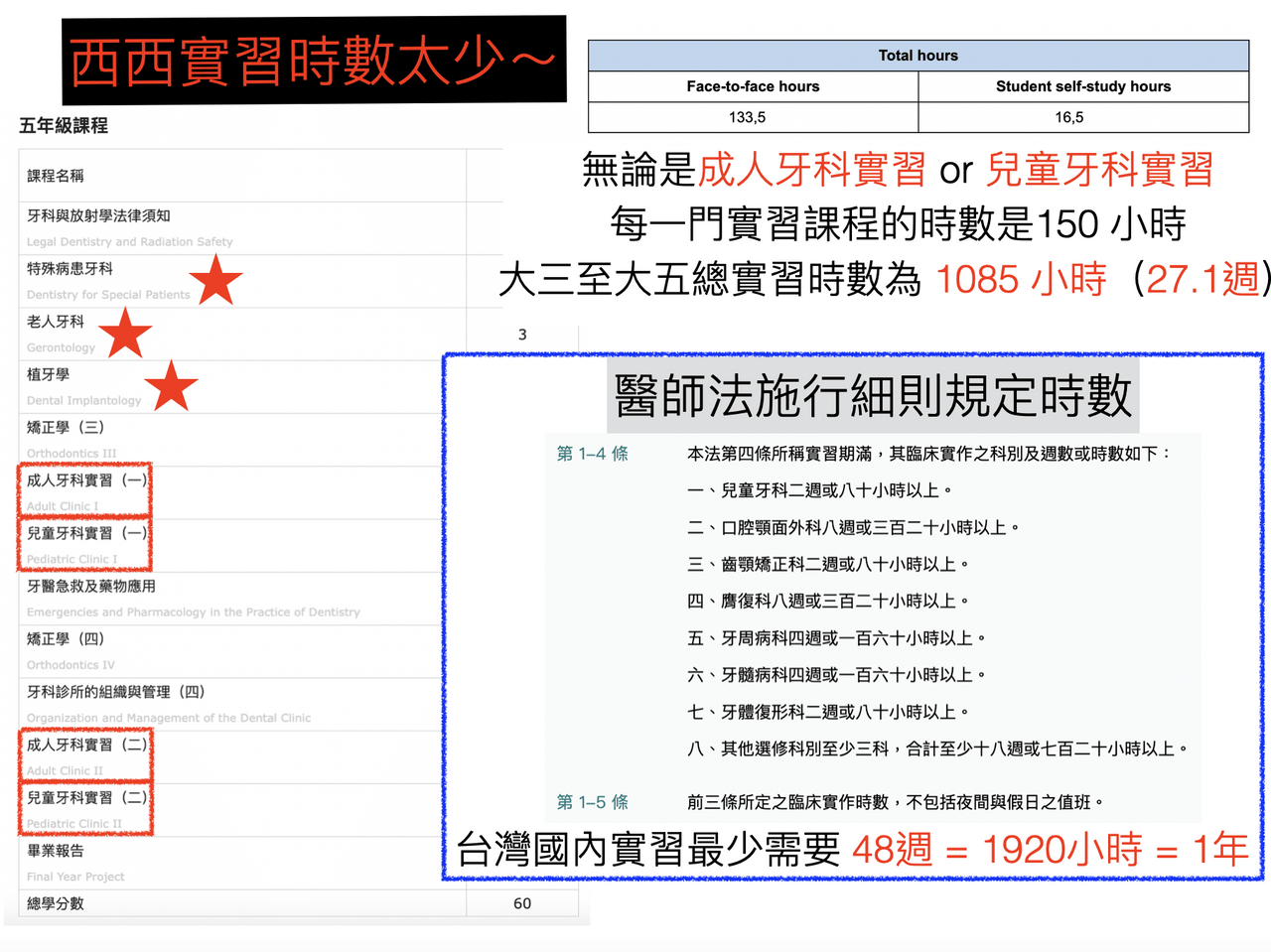Click the 總學分數 total credits value 60
Screen dimensions: 1271x952
coord(522,903)
